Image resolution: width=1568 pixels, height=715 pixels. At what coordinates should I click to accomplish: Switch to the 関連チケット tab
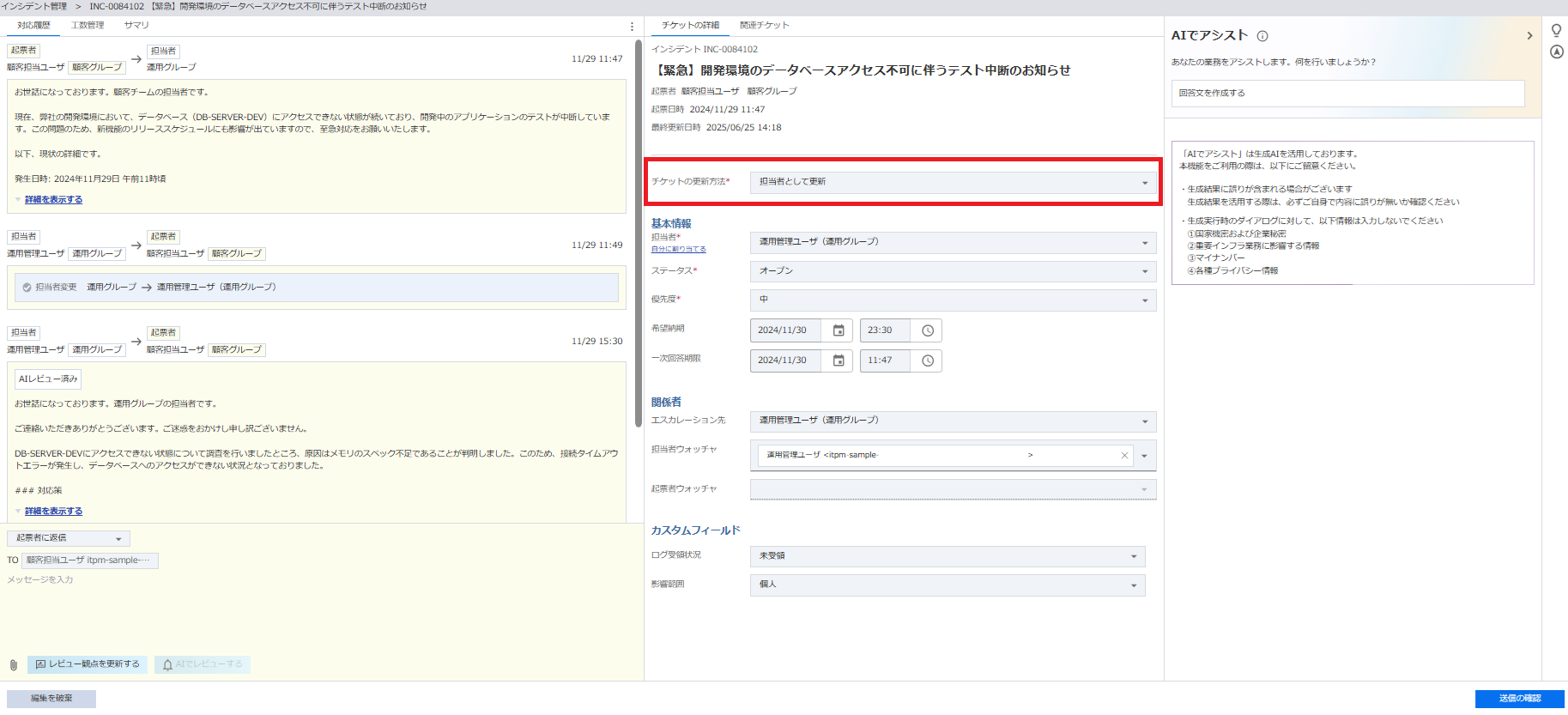(x=764, y=26)
